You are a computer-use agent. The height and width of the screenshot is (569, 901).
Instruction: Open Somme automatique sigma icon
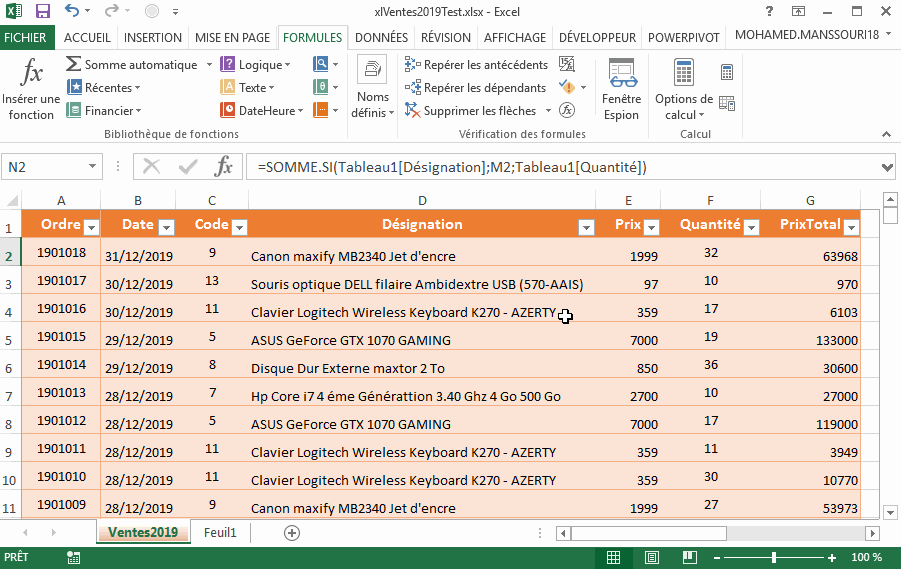click(x=73, y=64)
